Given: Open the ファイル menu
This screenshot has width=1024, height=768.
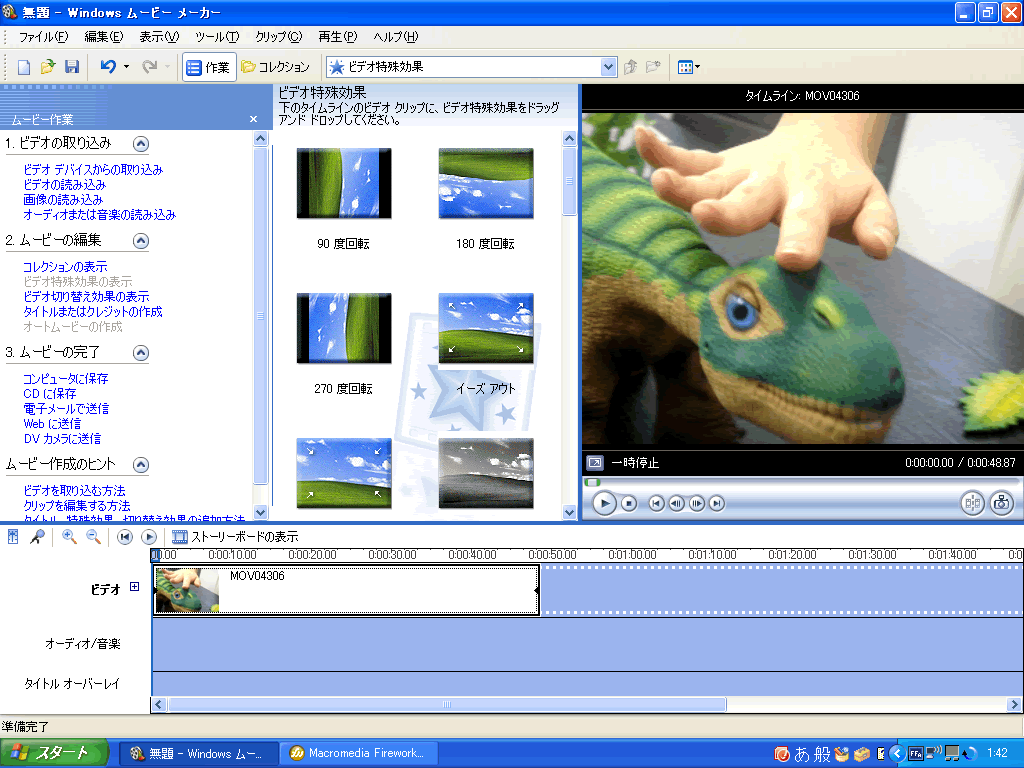Looking at the screenshot, I should 43,37.
